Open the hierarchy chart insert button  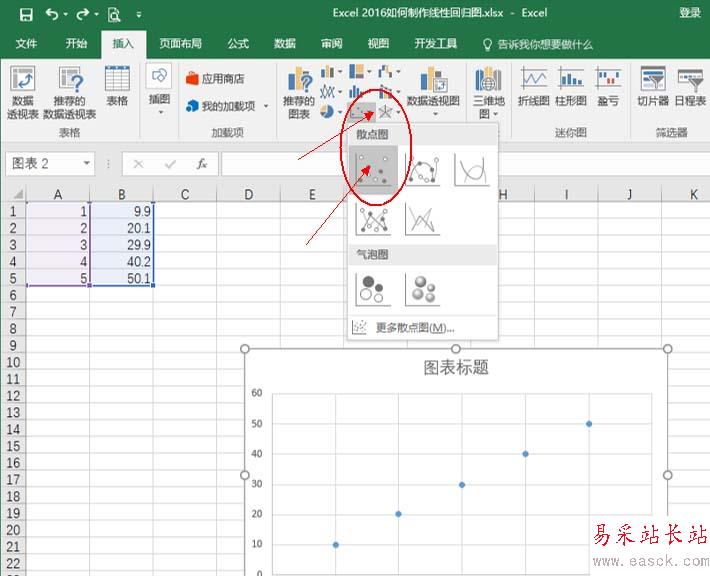[360, 72]
